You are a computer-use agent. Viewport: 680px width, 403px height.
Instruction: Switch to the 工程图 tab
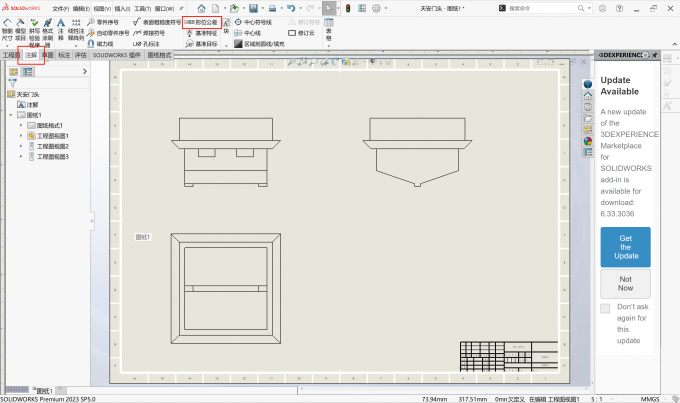tap(11, 55)
